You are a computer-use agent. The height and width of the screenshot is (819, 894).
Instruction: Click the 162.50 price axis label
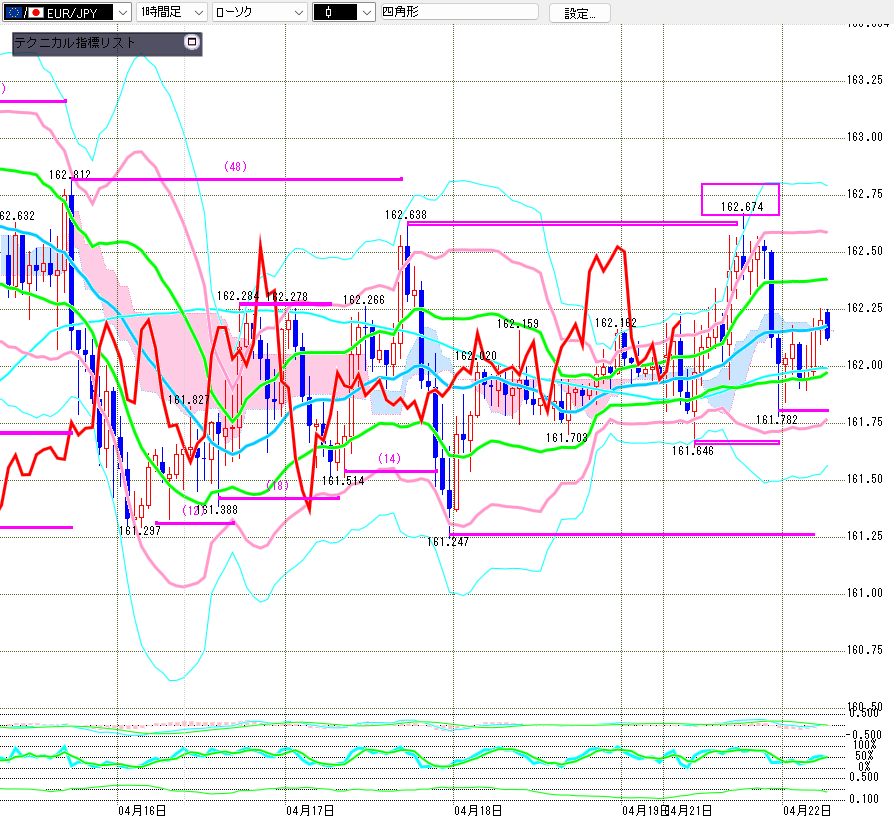click(864, 251)
